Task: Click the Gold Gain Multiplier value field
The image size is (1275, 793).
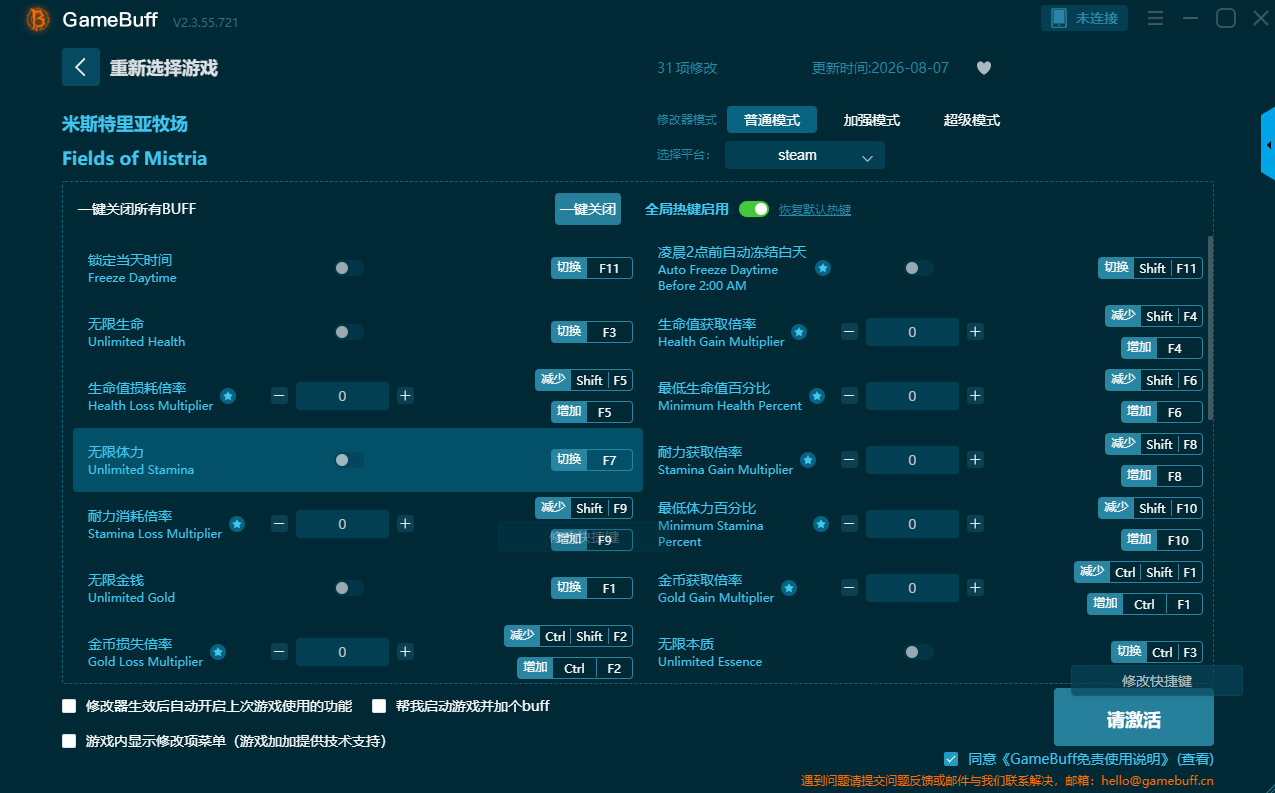Action: coord(912,588)
